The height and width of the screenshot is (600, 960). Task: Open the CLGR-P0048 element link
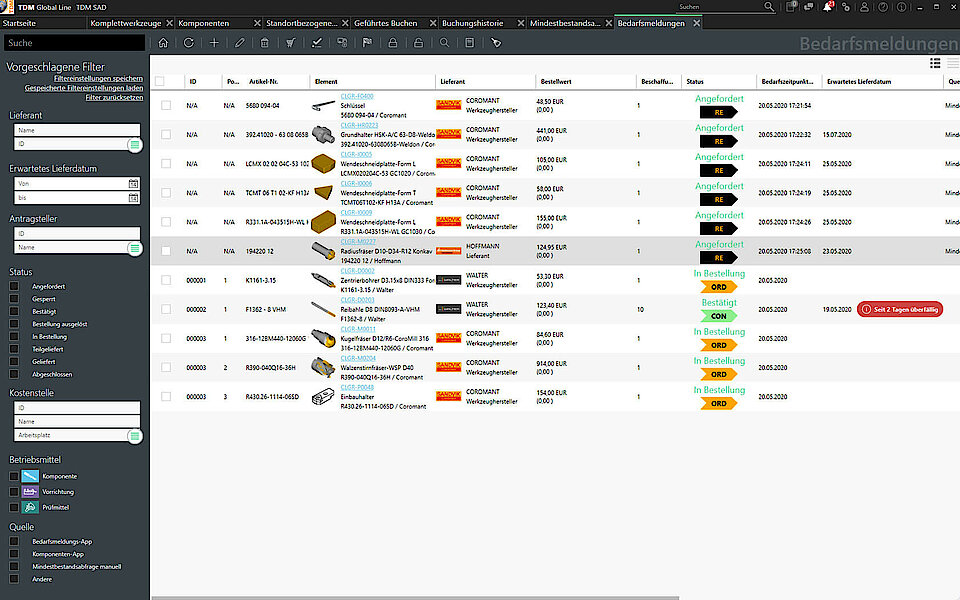pos(357,387)
